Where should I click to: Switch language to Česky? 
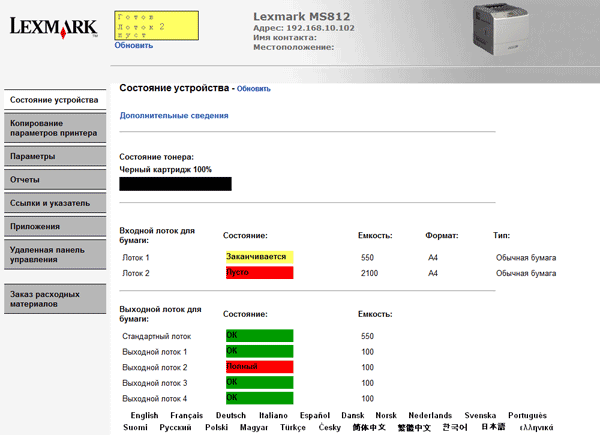(x=329, y=427)
